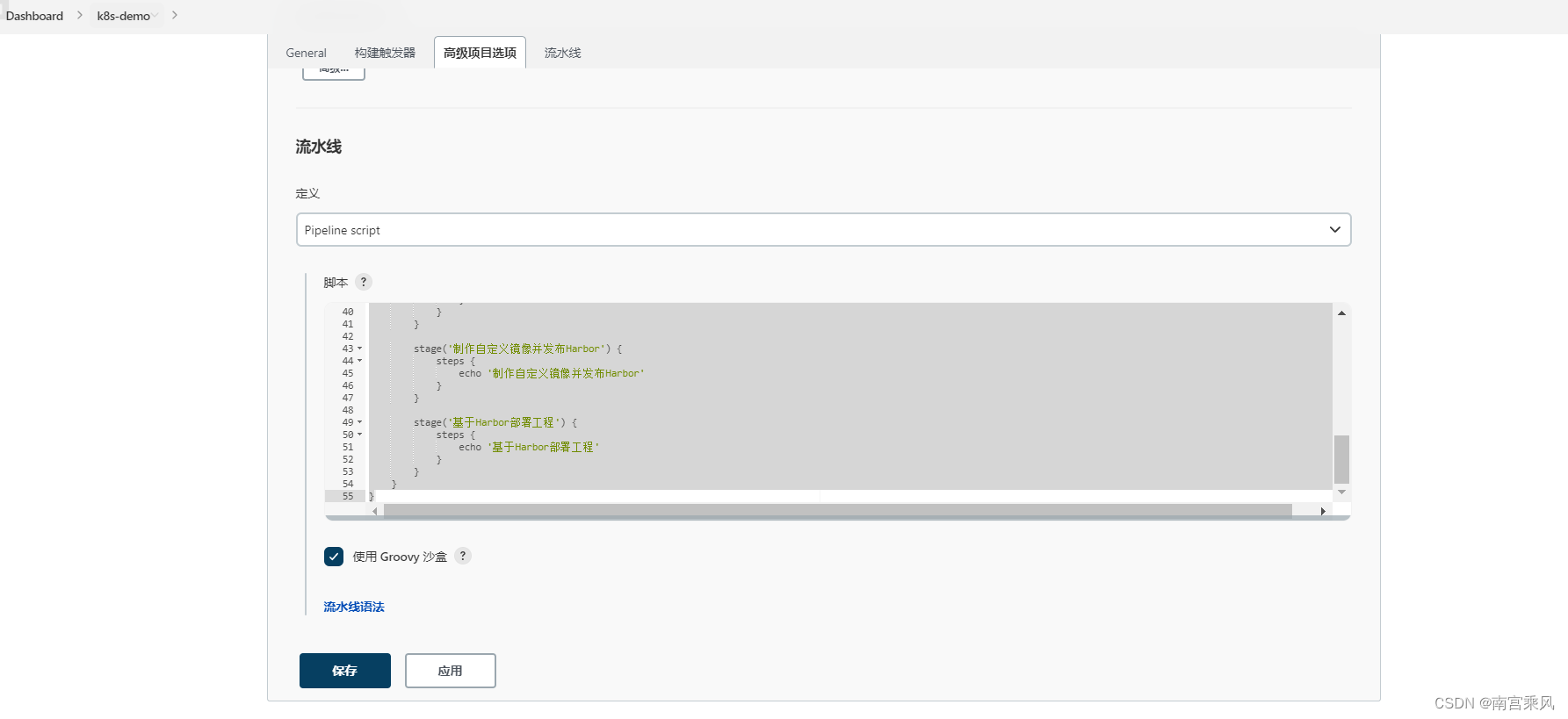Click the chevron after k8s-demo breadcrumb

pyautogui.click(x=175, y=15)
